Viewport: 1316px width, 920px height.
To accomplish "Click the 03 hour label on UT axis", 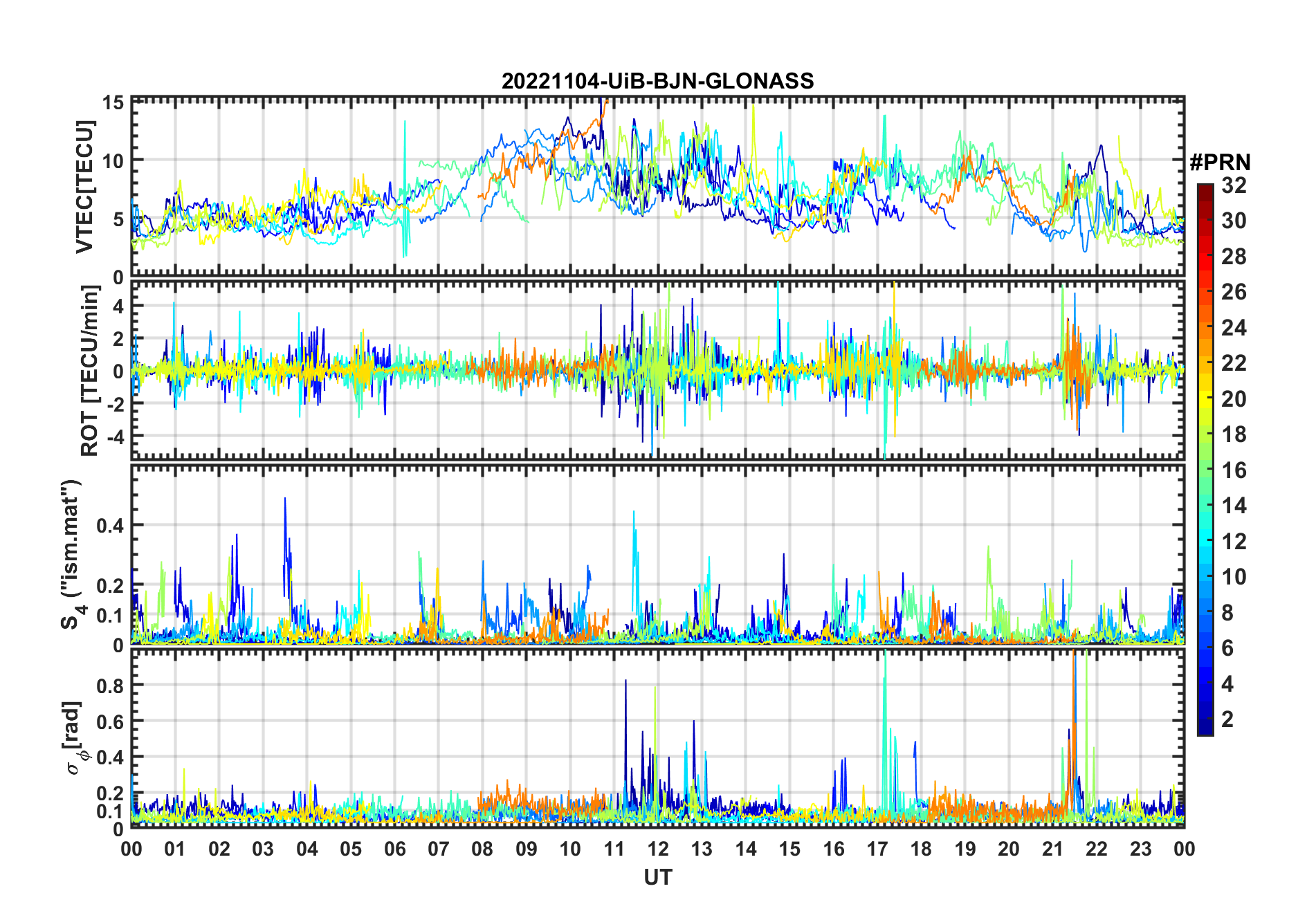I will coord(263,849).
